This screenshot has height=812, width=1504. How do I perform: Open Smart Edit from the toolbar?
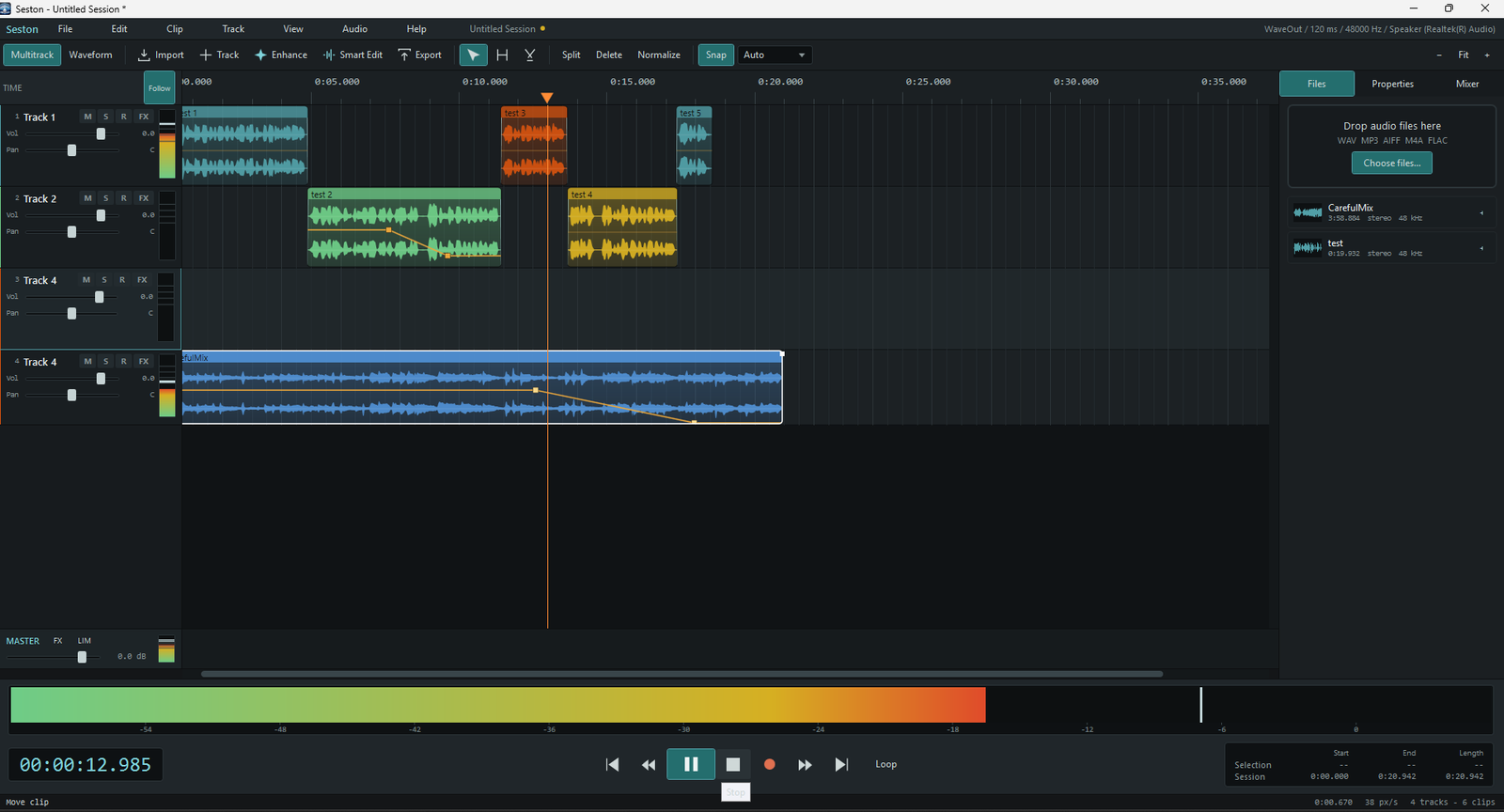352,55
